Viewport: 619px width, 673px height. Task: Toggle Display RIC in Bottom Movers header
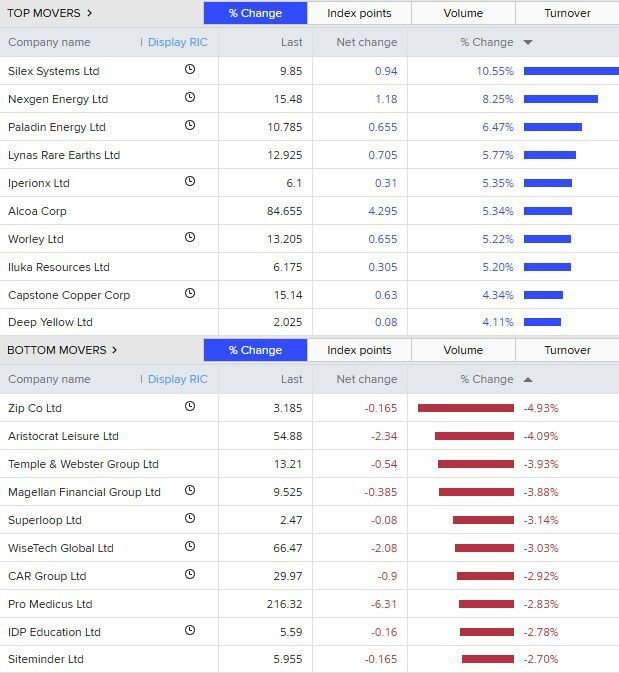(x=177, y=379)
